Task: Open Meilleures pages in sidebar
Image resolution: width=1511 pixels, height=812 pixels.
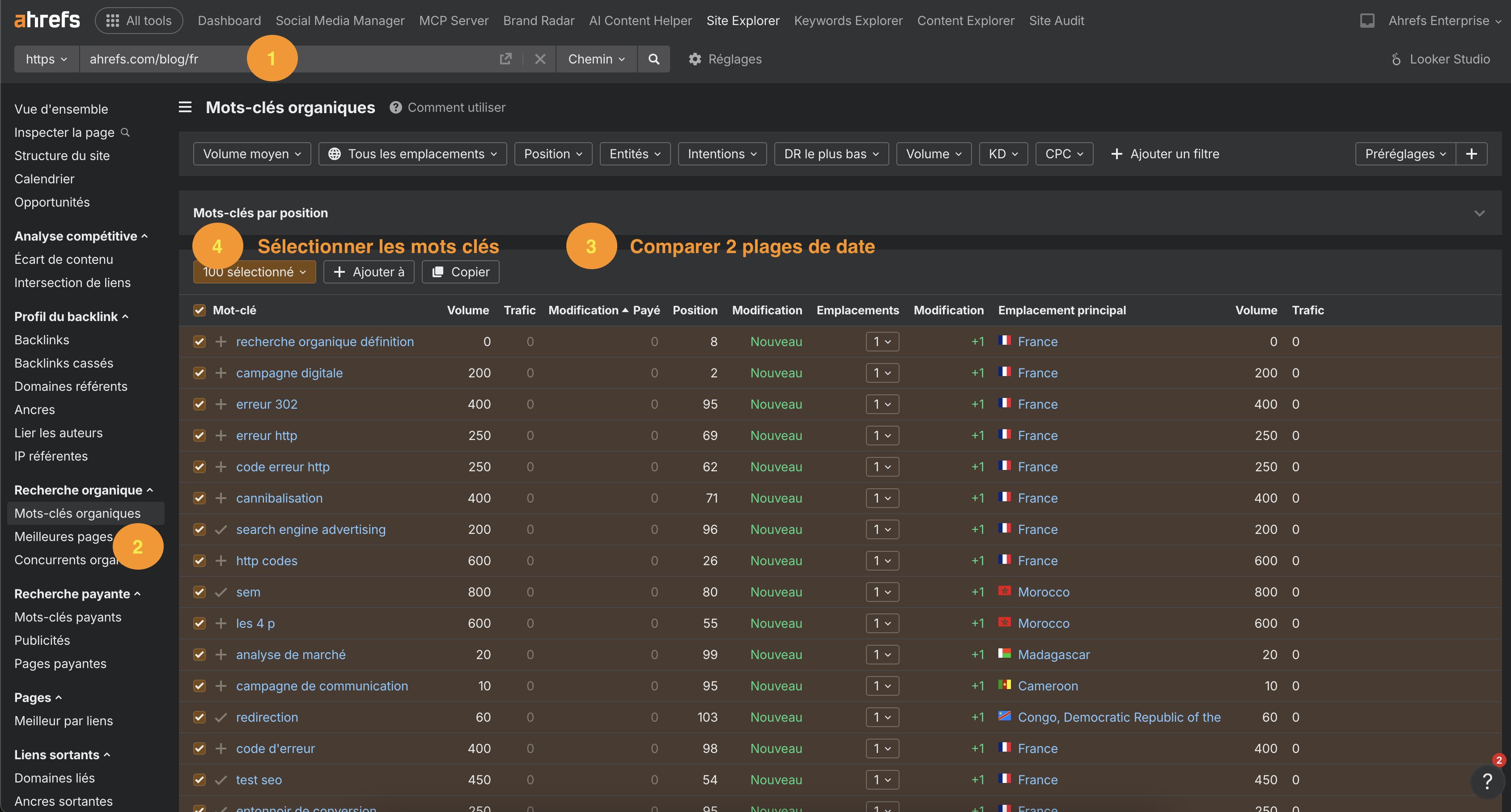Action: [x=63, y=537]
